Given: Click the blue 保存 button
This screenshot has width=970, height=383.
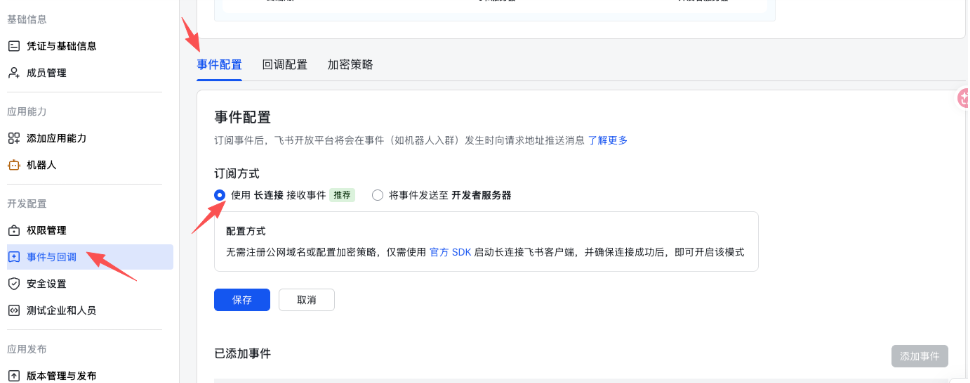Looking at the screenshot, I should tap(242, 299).
